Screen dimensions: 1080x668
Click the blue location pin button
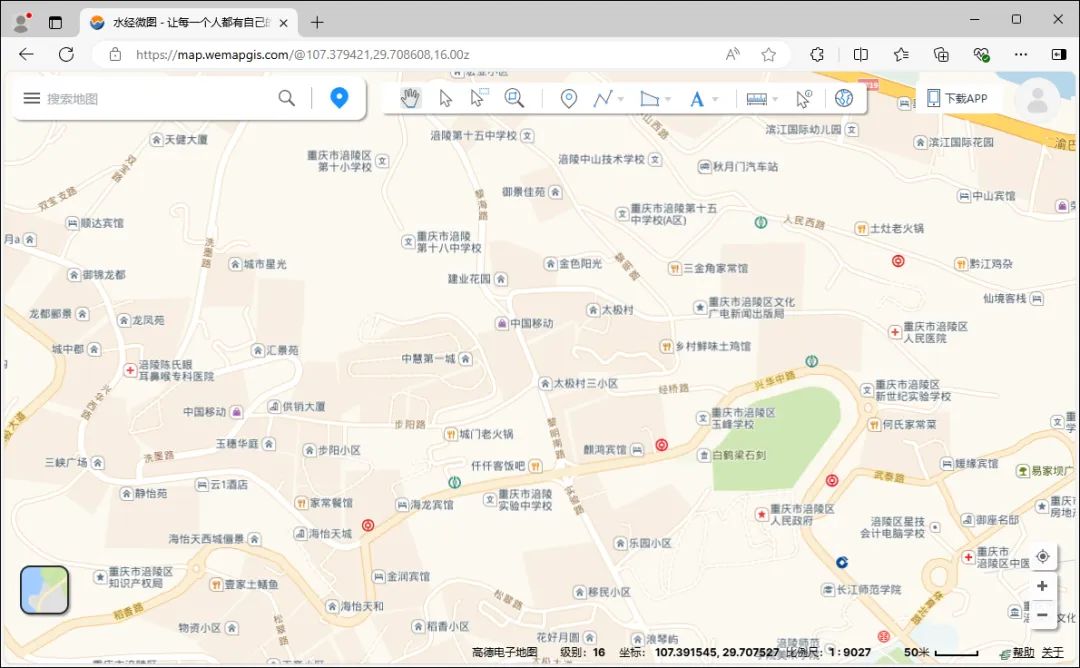click(x=339, y=98)
